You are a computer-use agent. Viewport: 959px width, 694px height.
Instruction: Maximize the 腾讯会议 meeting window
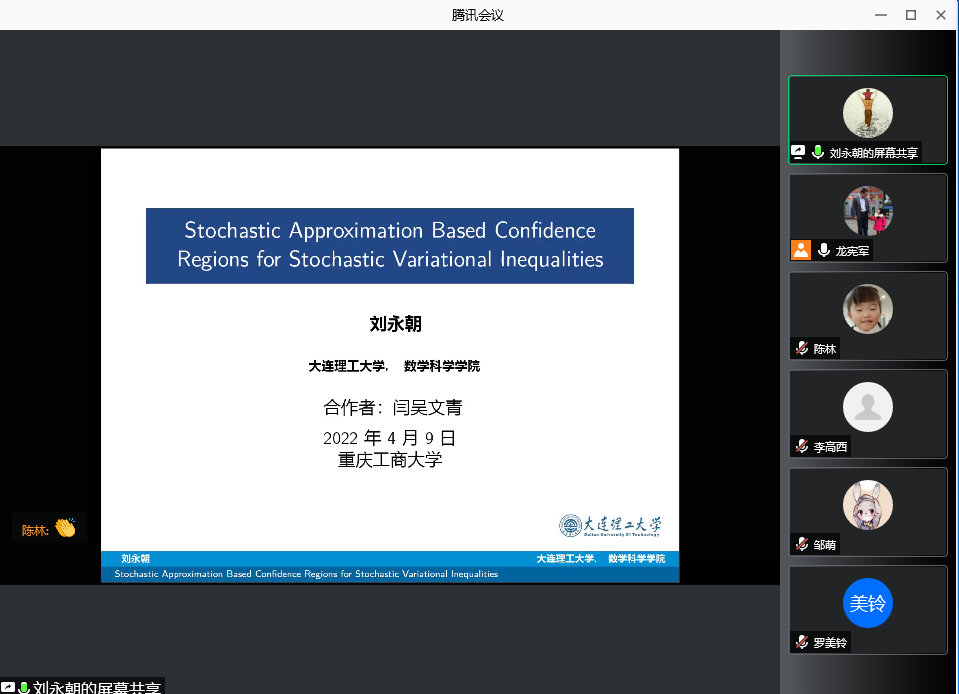tap(910, 14)
